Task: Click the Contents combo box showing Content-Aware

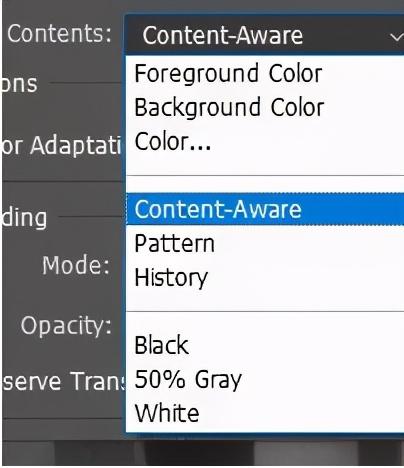Action: click(265, 35)
